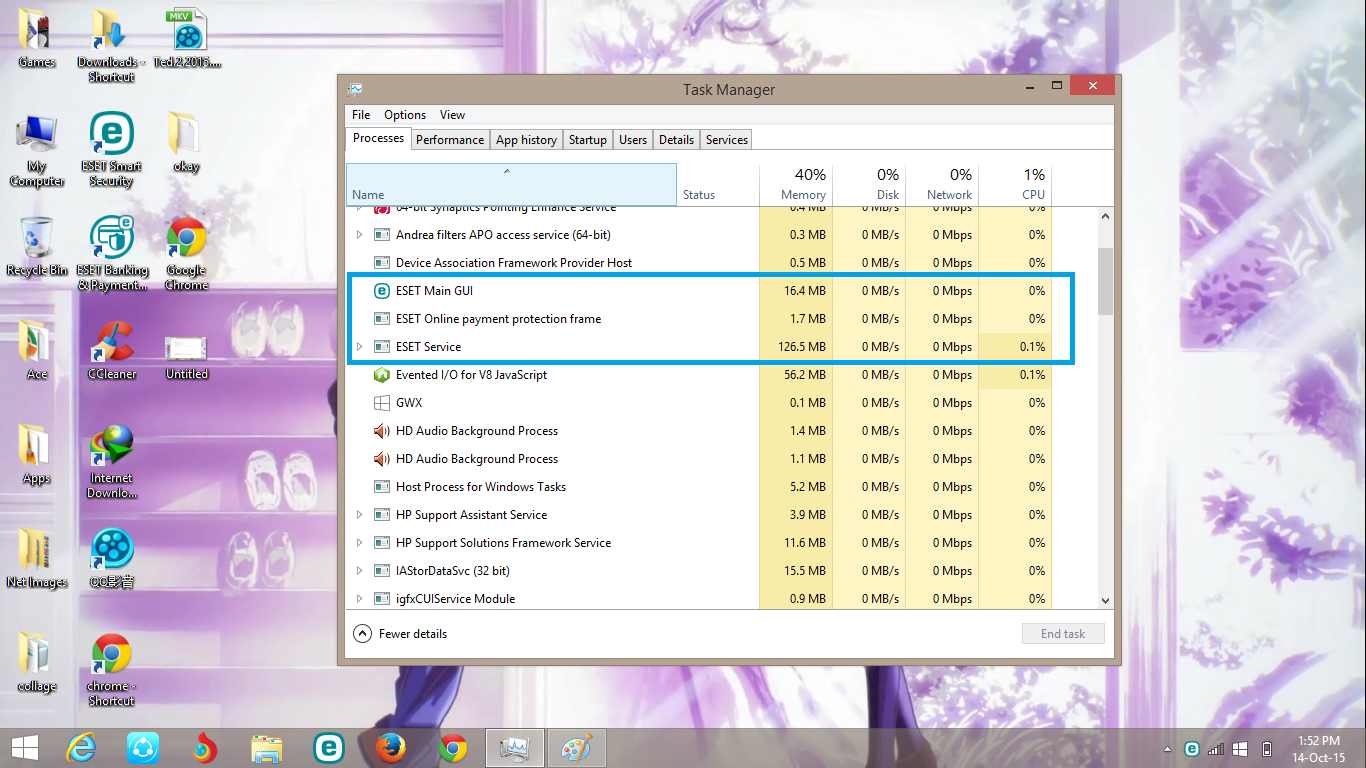Show hidden system tray icons
The image size is (1366, 768).
click(1166, 749)
